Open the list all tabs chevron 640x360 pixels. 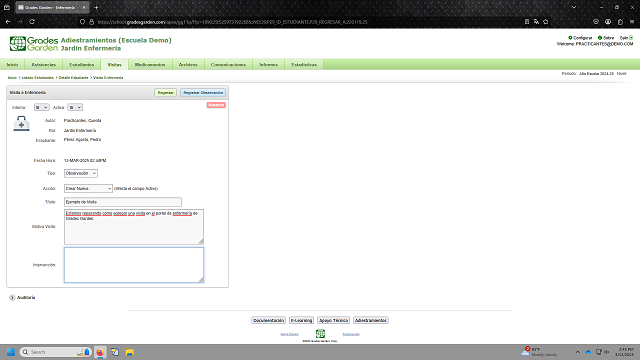[574, 7]
